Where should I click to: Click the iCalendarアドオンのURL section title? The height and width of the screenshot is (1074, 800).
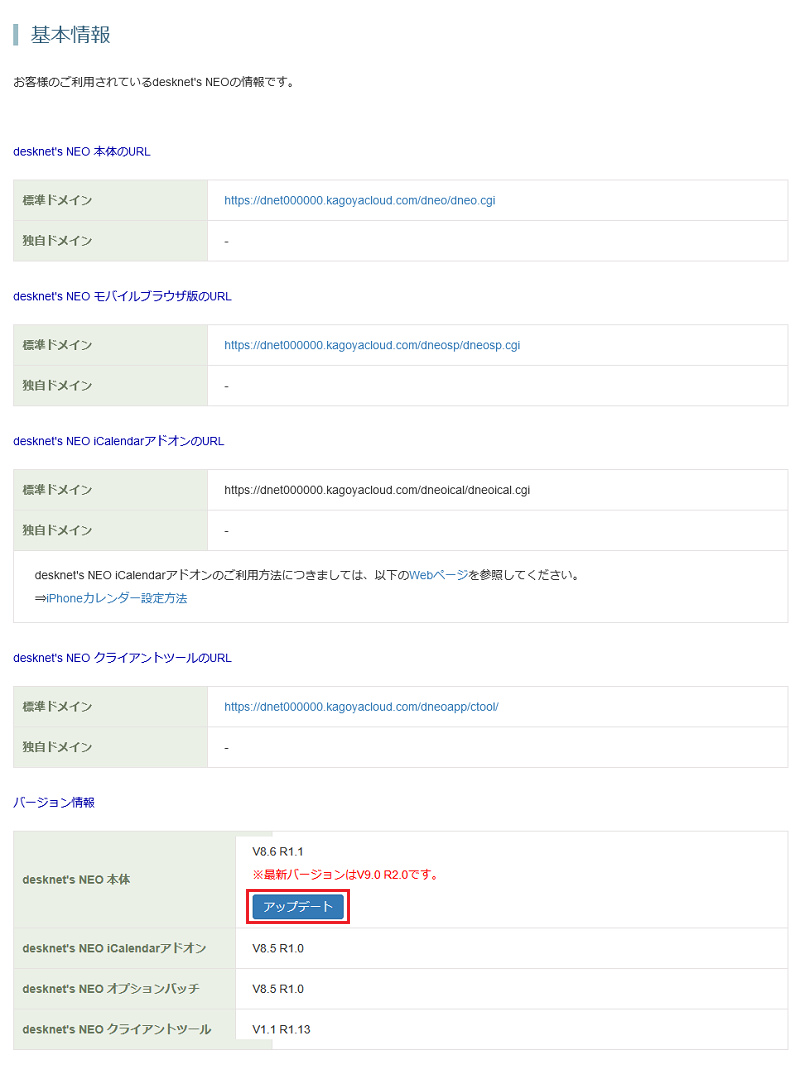coord(118,441)
